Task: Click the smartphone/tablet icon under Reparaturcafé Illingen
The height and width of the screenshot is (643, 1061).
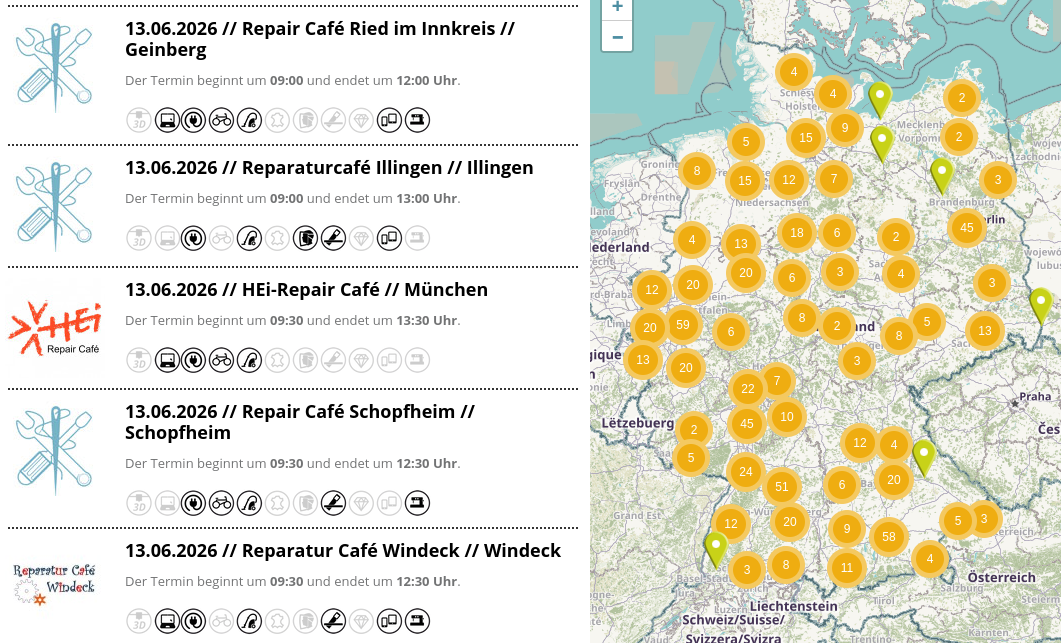Action: pos(389,238)
